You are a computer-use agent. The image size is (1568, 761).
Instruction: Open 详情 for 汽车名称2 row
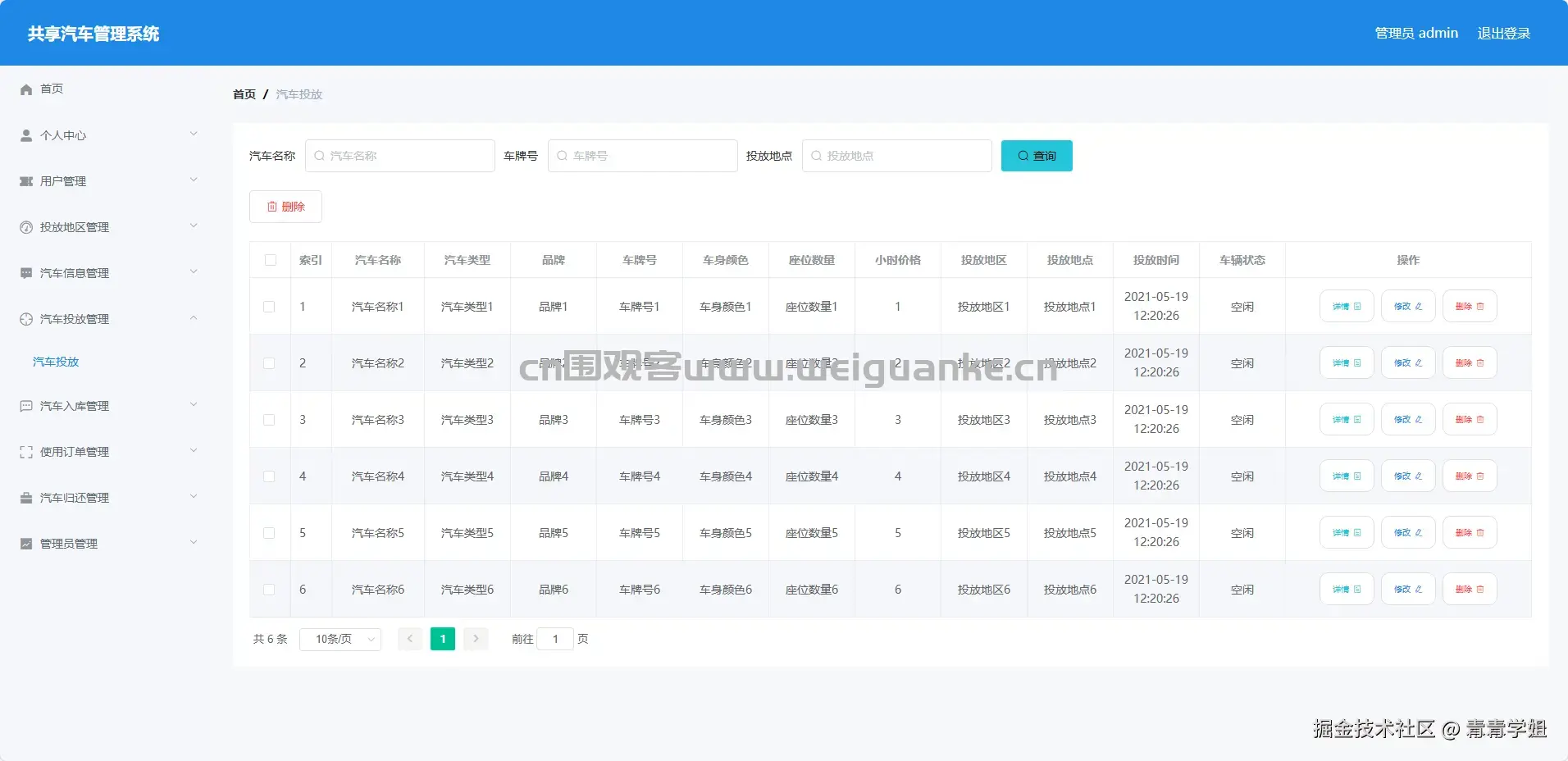1347,362
